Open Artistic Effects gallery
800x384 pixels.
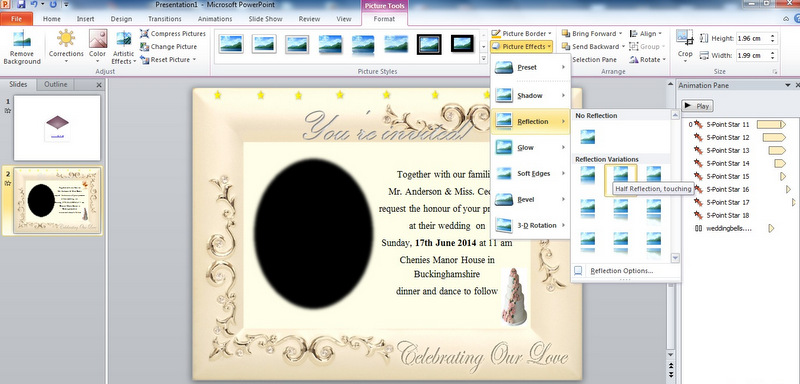point(123,48)
